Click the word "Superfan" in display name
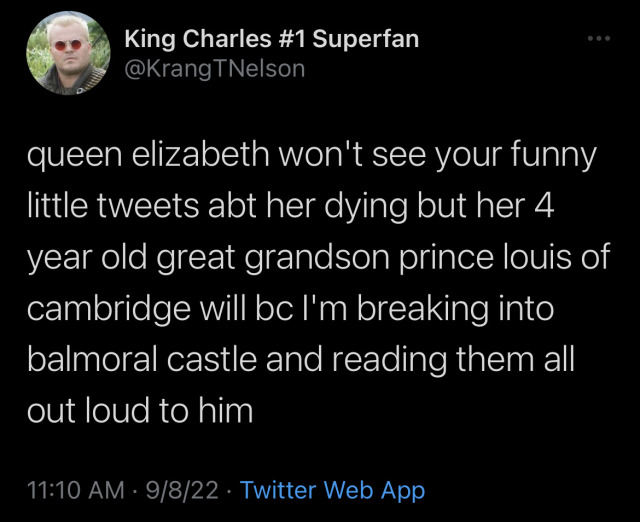 [366, 39]
